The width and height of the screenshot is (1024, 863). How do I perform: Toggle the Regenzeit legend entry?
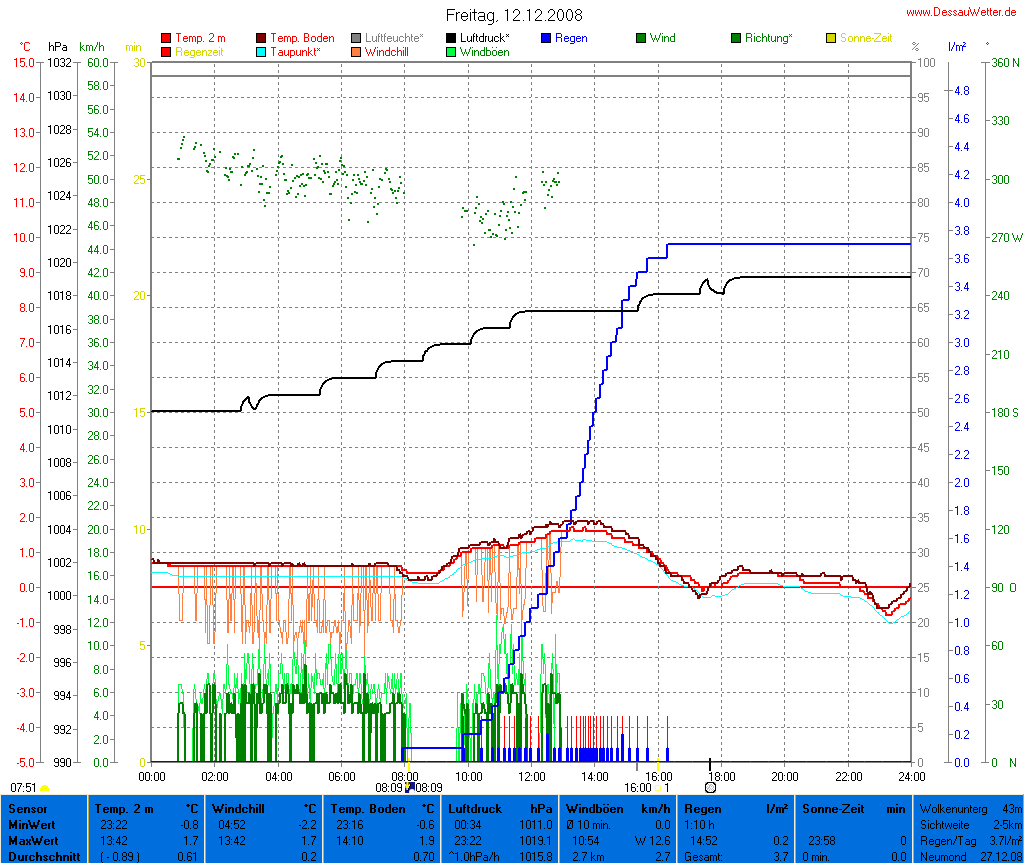(x=202, y=51)
